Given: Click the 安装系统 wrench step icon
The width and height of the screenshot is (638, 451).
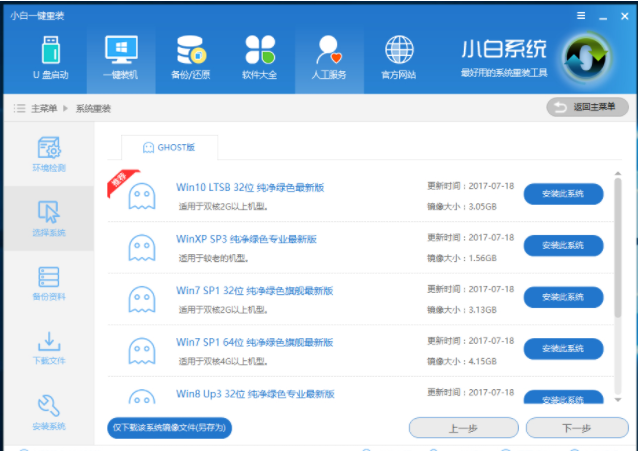Looking at the screenshot, I should [x=48, y=412].
